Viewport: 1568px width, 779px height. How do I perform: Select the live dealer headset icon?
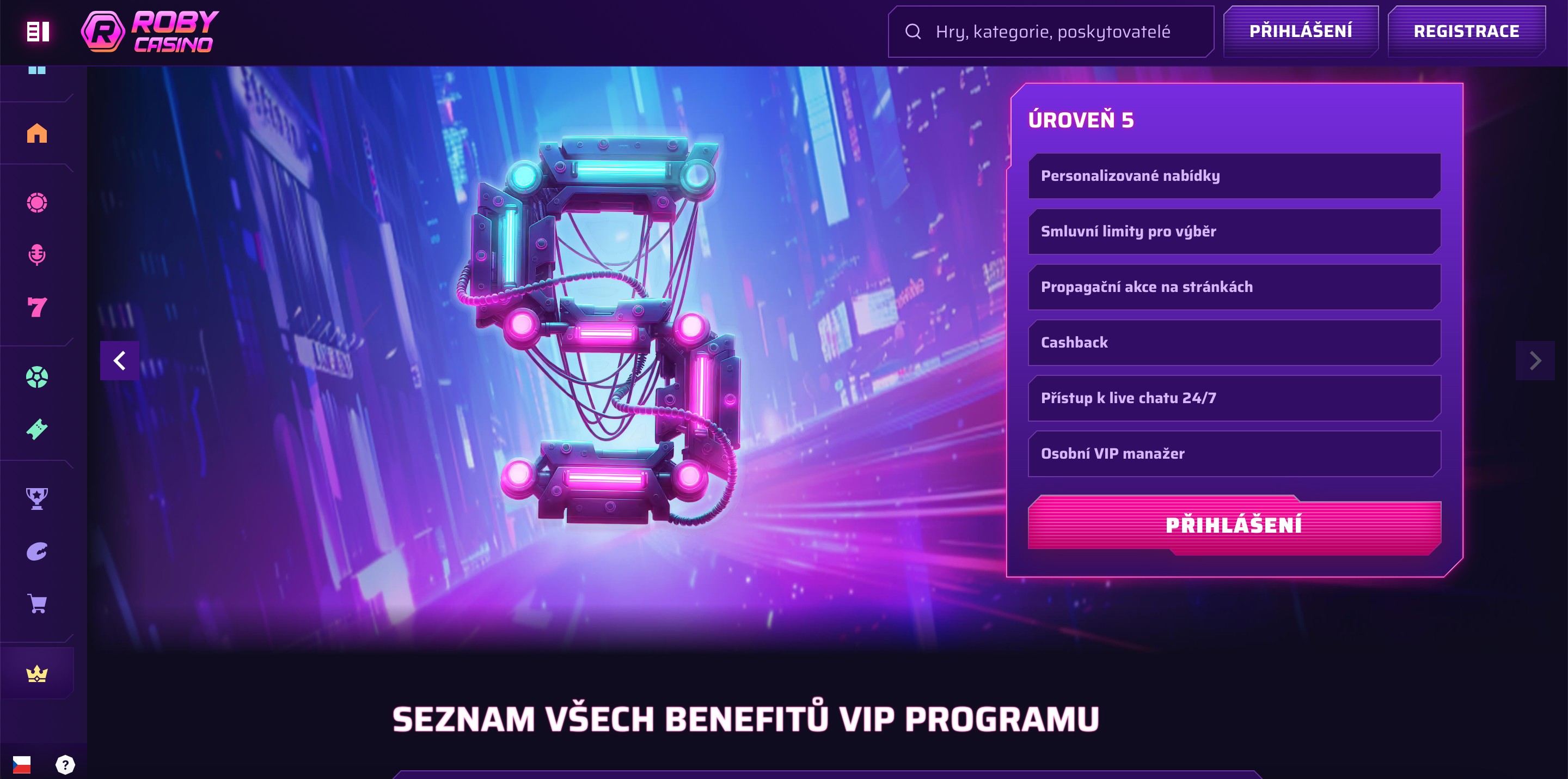click(x=37, y=254)
